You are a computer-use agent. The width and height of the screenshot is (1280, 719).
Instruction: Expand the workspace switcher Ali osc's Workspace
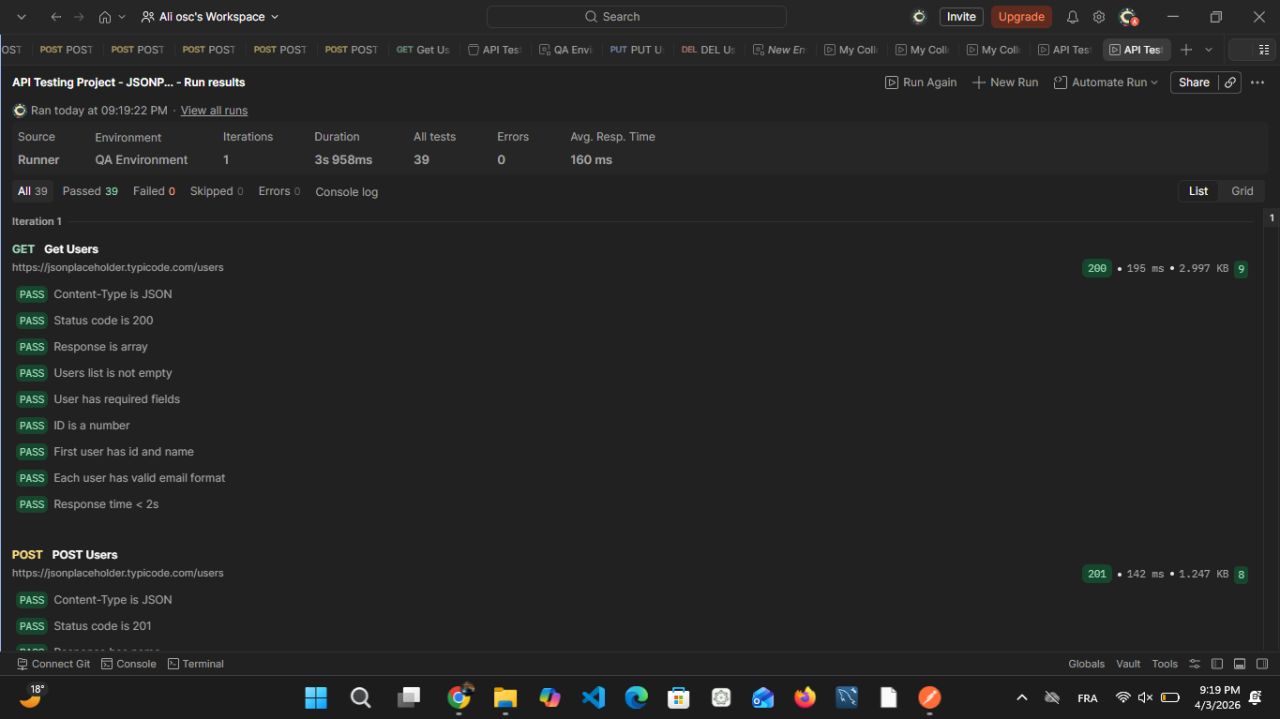click(x=210, y=17)
